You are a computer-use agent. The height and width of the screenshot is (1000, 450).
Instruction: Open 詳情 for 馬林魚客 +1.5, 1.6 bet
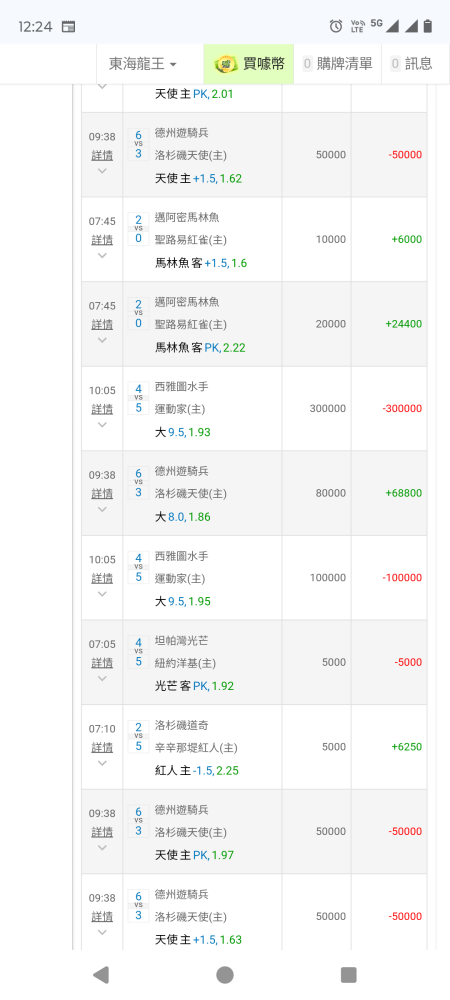click(x=102, y=240)
